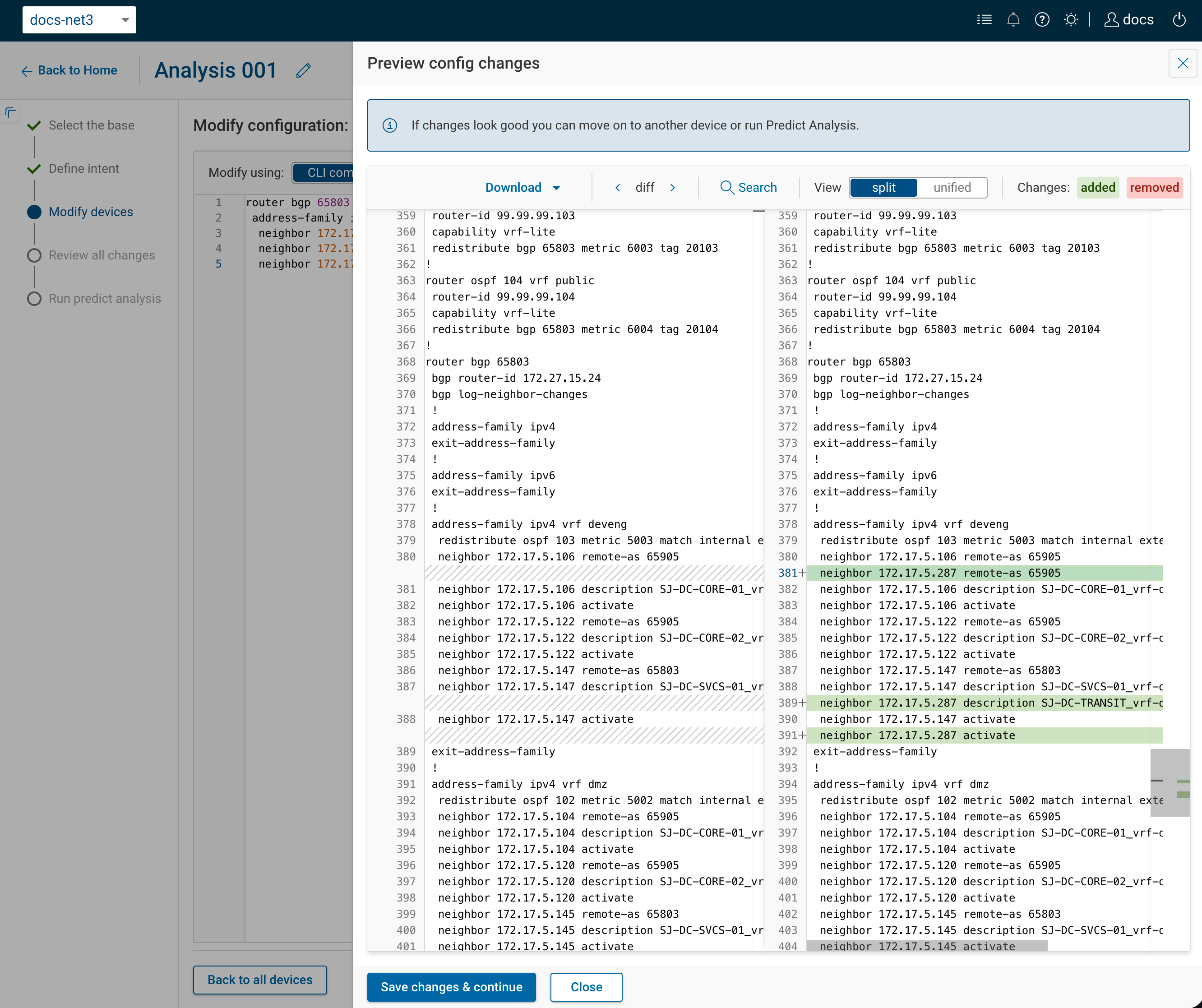1202x1008 pixels.
Task: Click added line 389 SJ-DC-TRANSIT description
Action: [x=985, y=703]
